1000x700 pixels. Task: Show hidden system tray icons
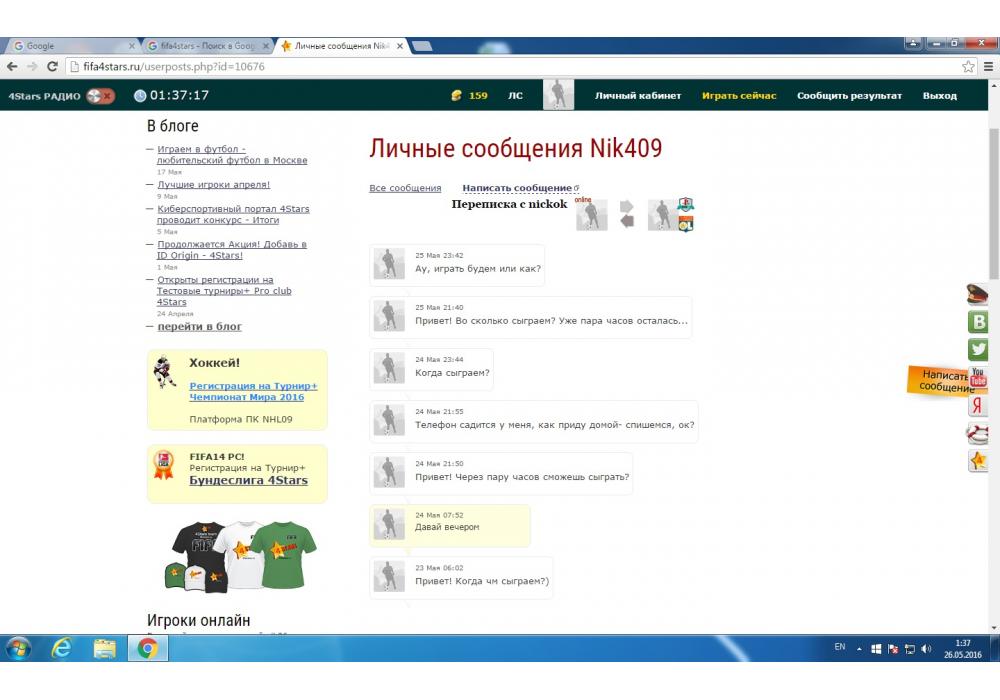(859, 648)
